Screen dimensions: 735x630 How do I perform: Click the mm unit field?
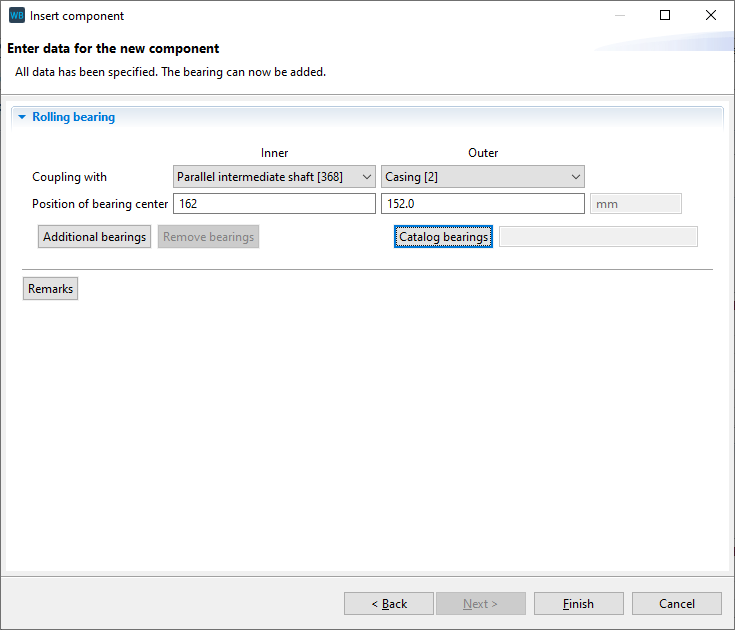(x=635, y=204)
